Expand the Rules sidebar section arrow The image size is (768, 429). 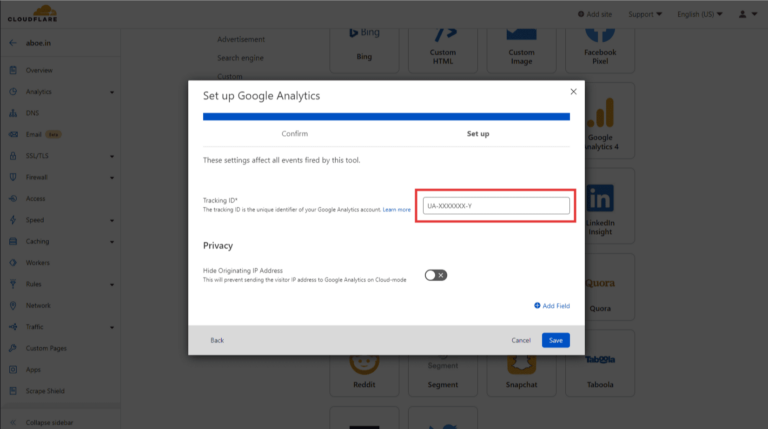point(112,285)
